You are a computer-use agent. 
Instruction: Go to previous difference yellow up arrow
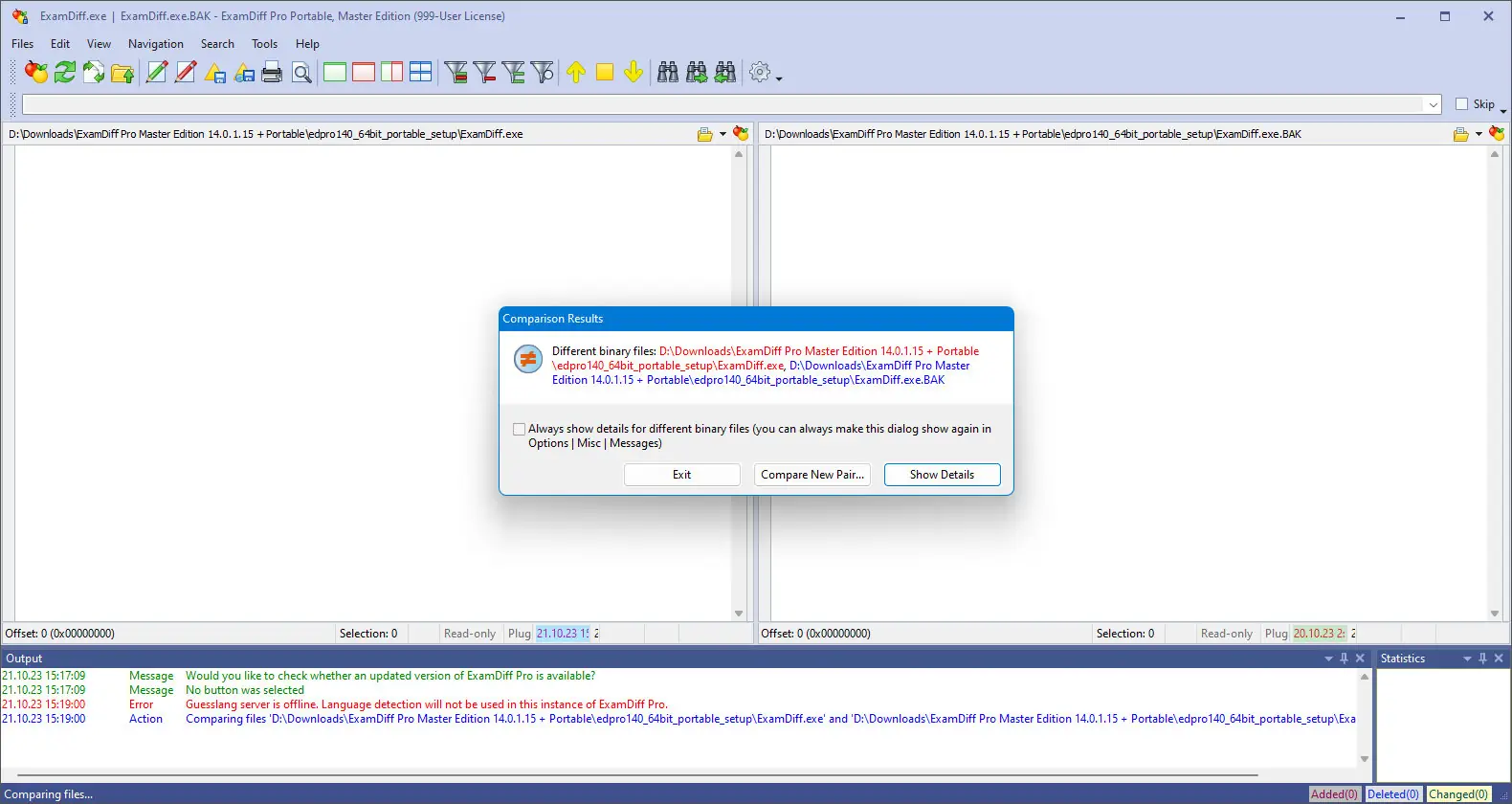[576, 72]
